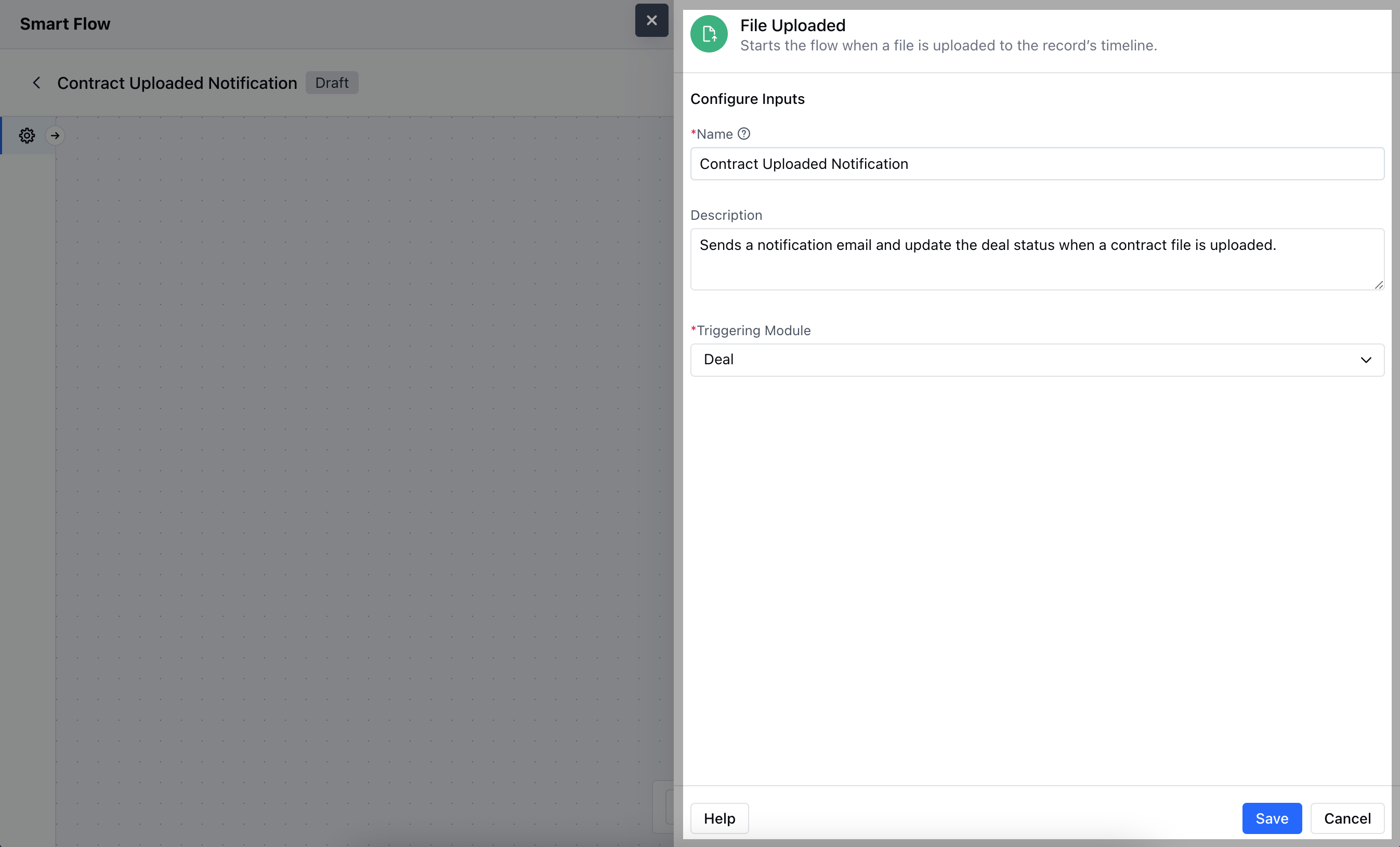This screenshot has width=1400, height=847.
Task: Expand the sidebar with arrow icon
Action: pos(55,135)
